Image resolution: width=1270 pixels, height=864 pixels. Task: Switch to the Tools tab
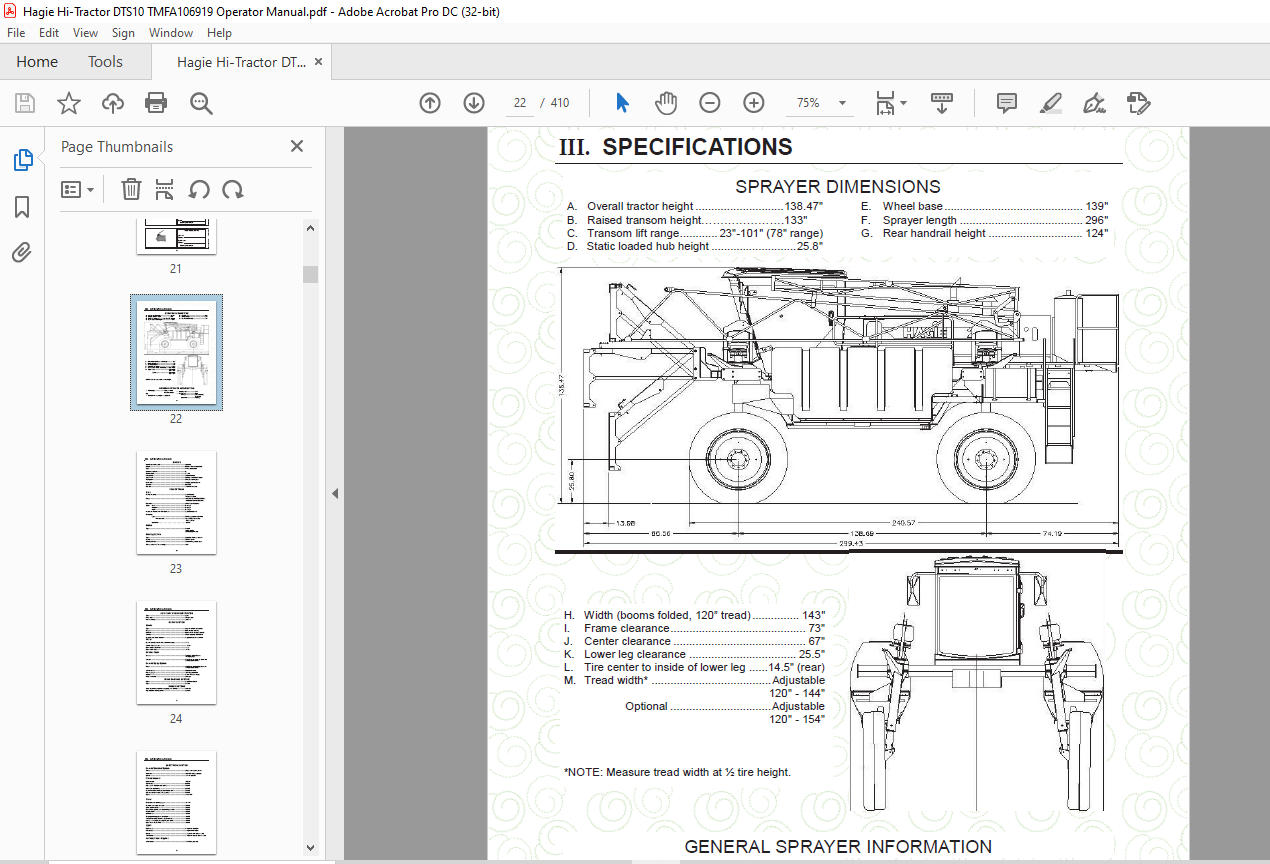pyautogui.click(x=105, y=62)
